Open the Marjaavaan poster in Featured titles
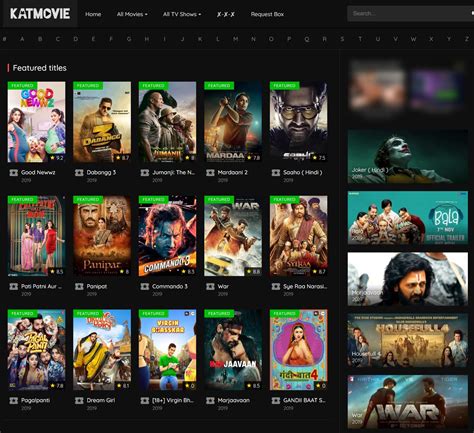The height and width of the screenshot is (433, 474). 233,350
